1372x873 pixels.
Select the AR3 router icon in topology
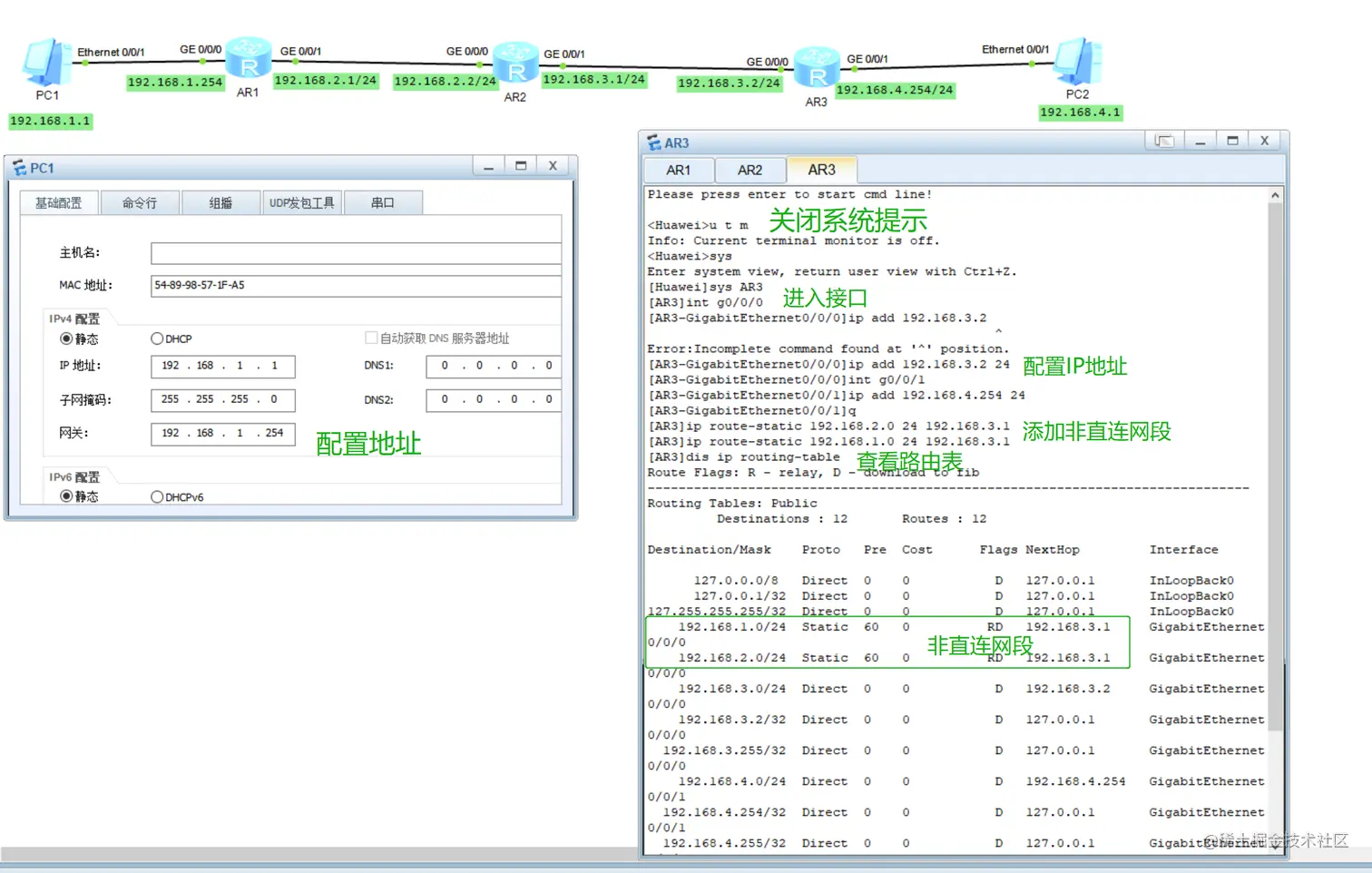(x=817, y=69)
